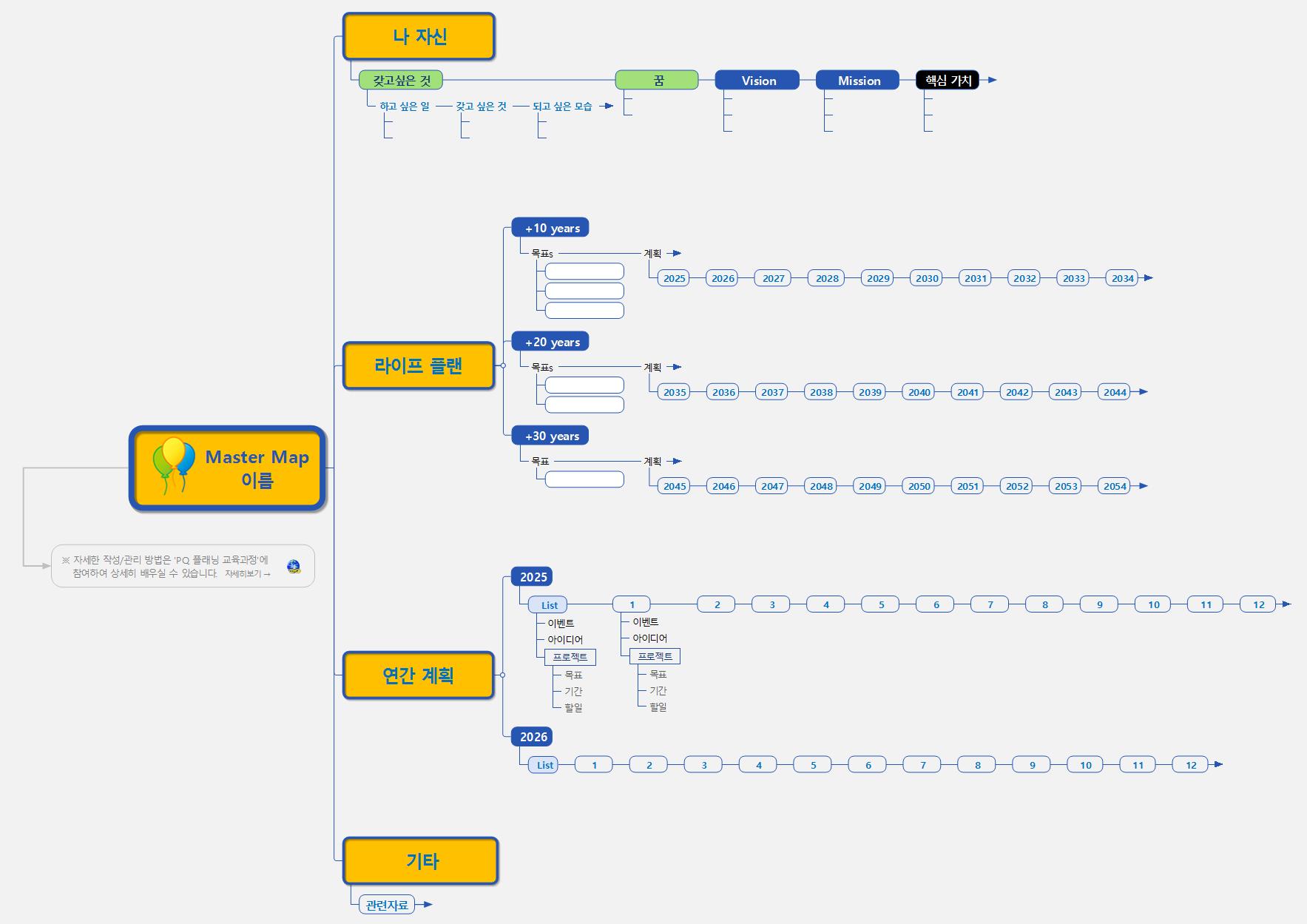
Task: Collapse the 연간 계획 branch using its circle handle
Action: 503,675
